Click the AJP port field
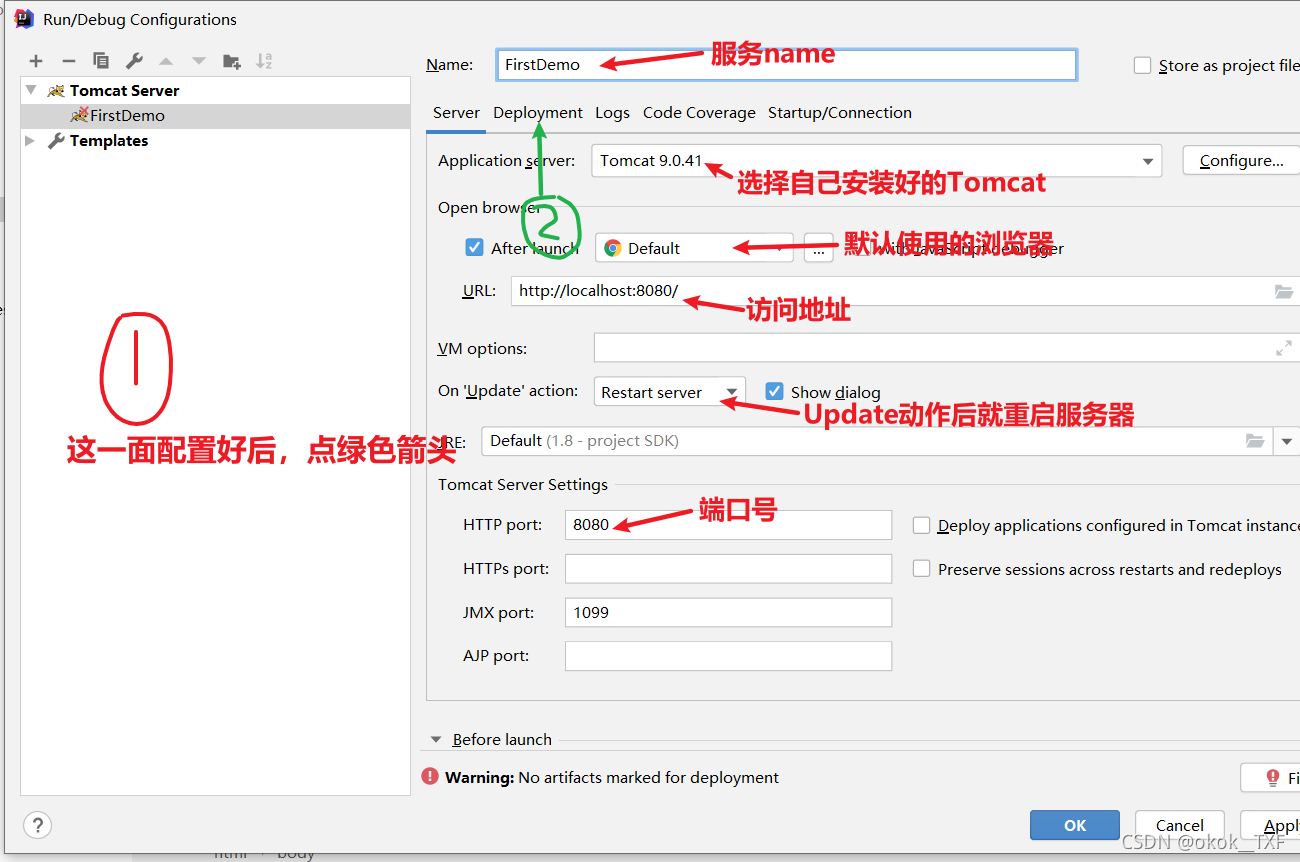 (x=728, y=656)
